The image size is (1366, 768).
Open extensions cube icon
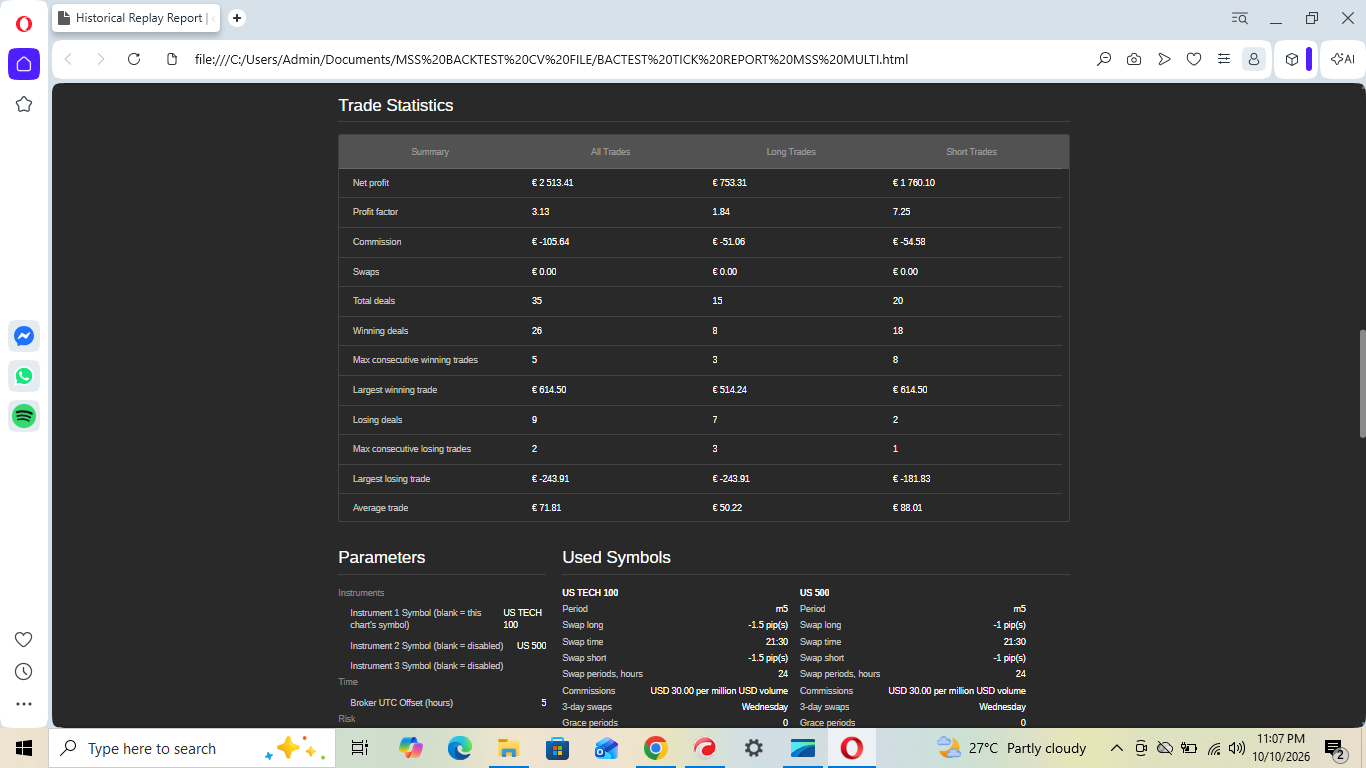click(x=1292, y=59)
